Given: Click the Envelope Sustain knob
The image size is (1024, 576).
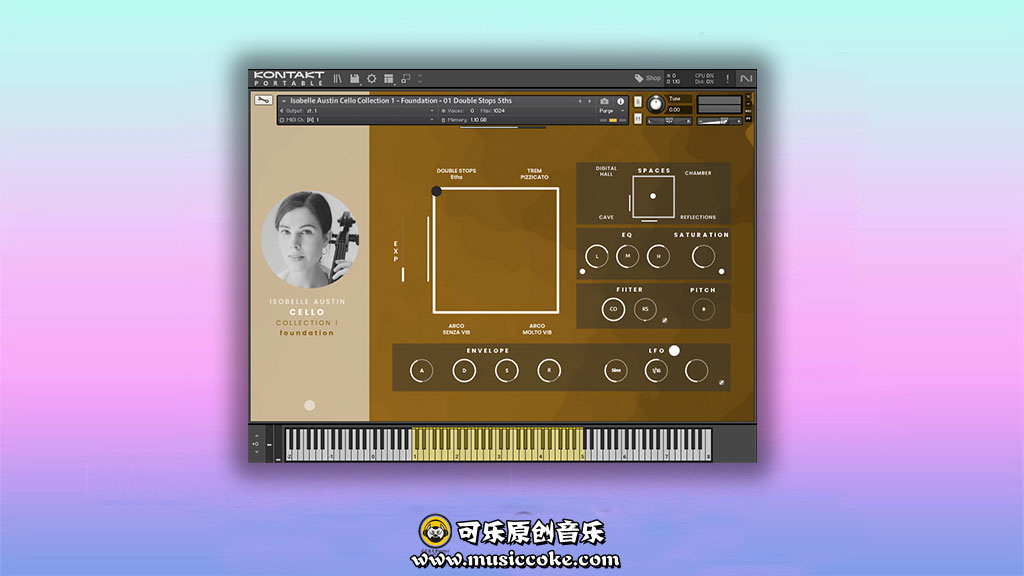Looking at the screenshot, I should pos(507,371).
